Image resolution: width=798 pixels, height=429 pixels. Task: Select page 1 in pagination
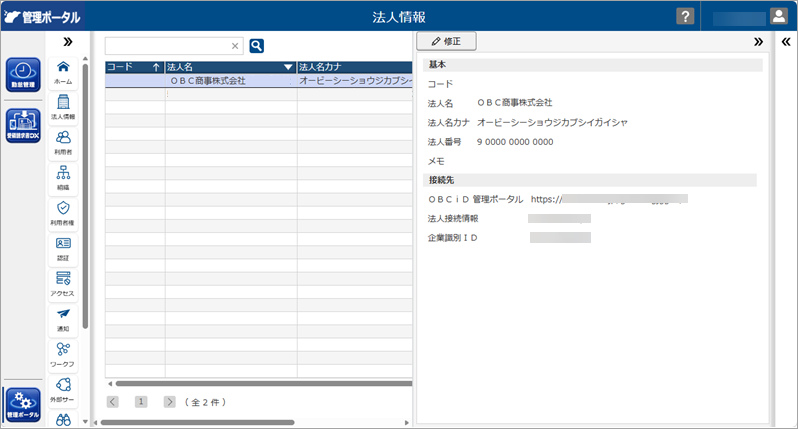coord(141,402)
